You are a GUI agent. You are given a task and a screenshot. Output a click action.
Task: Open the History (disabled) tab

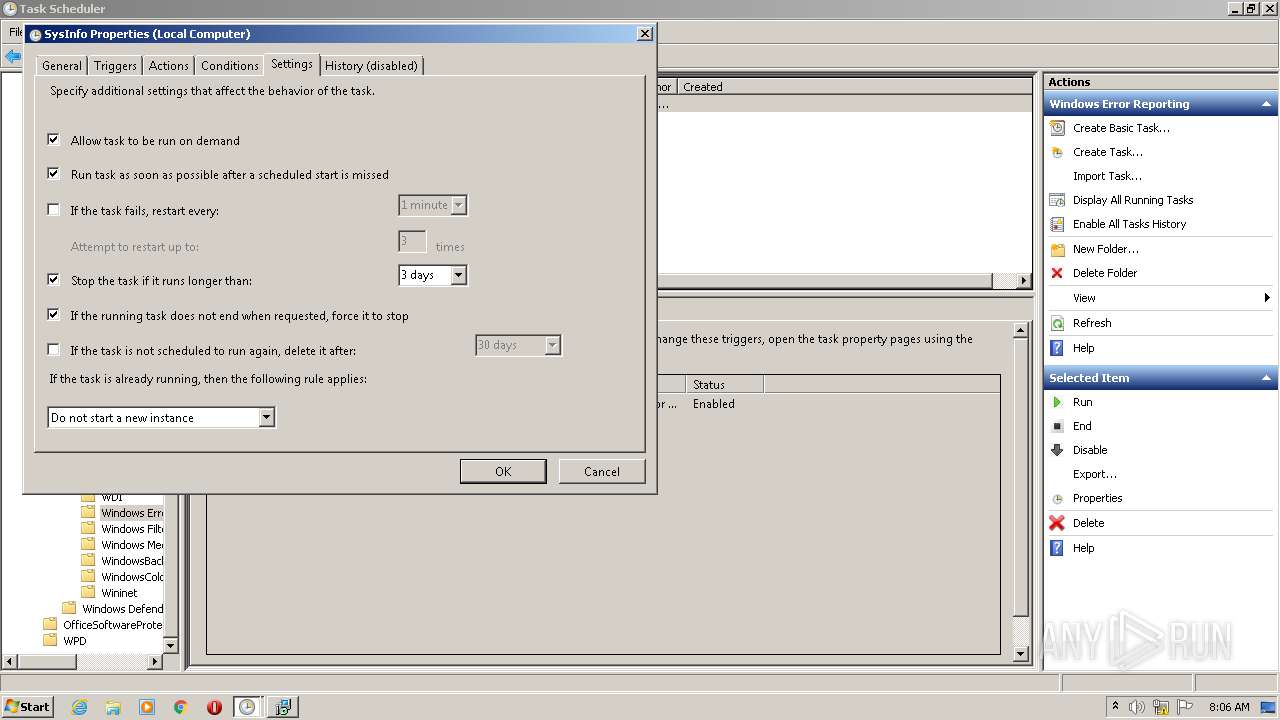[x=371, y=65]
